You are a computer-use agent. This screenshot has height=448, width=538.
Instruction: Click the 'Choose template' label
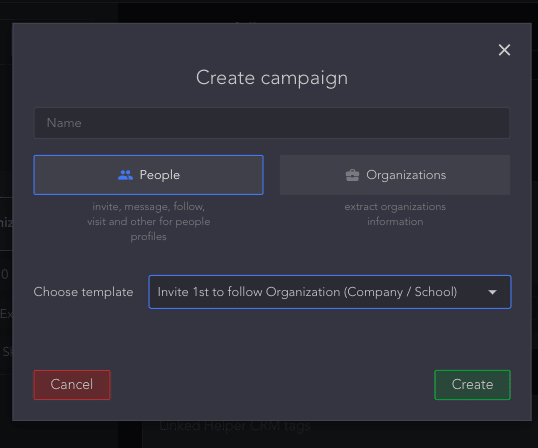pos(83,292)
